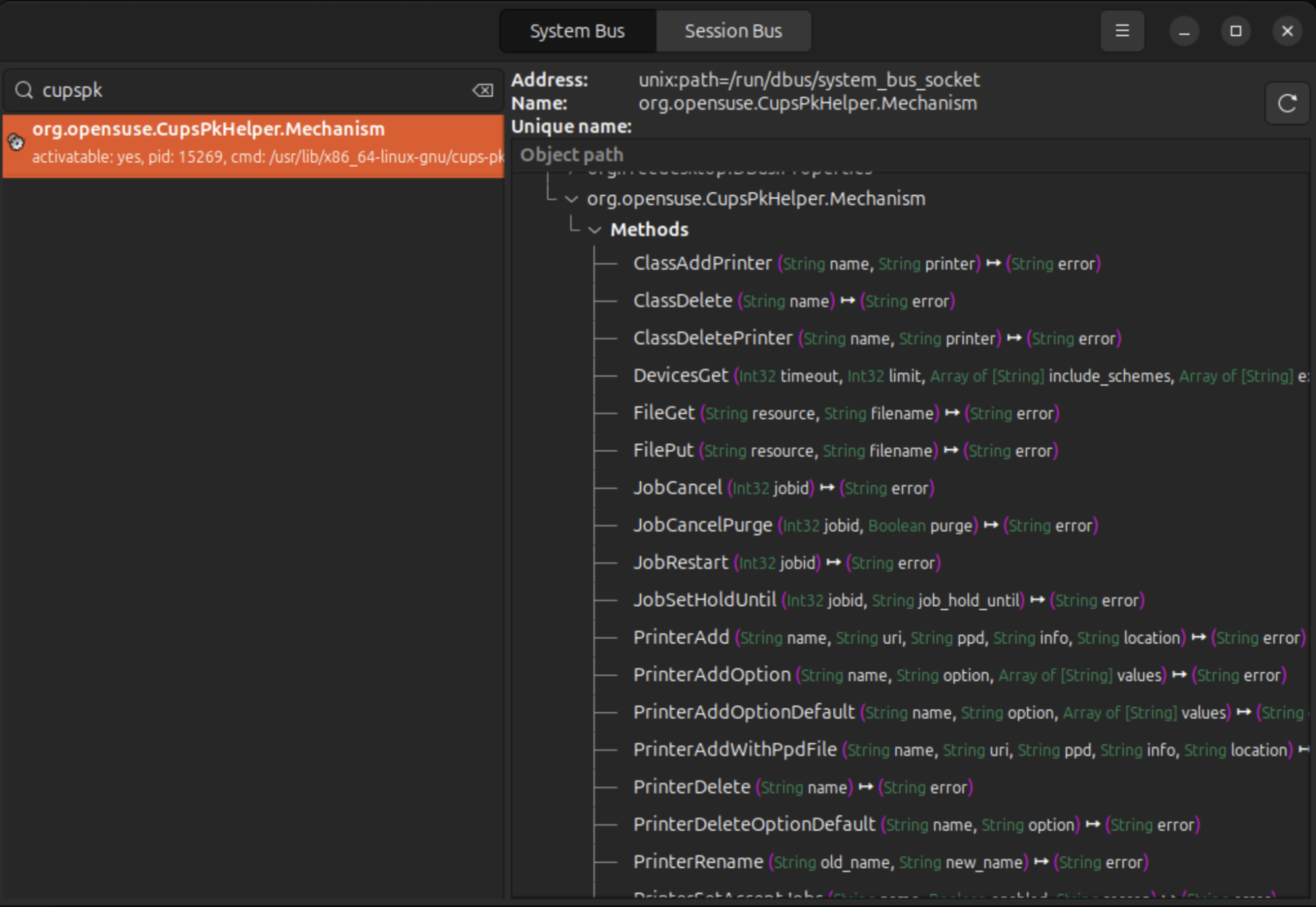
Task: Refresh the D-Bus name list
Action: (x=1287, y=103)
